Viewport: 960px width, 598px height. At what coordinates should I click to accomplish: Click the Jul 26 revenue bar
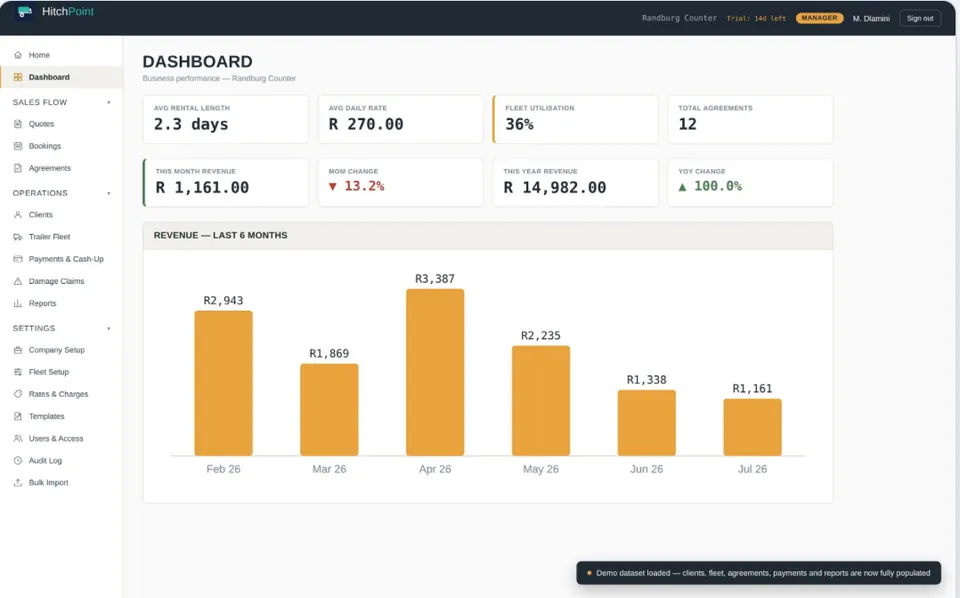click(x=752, y=427)
